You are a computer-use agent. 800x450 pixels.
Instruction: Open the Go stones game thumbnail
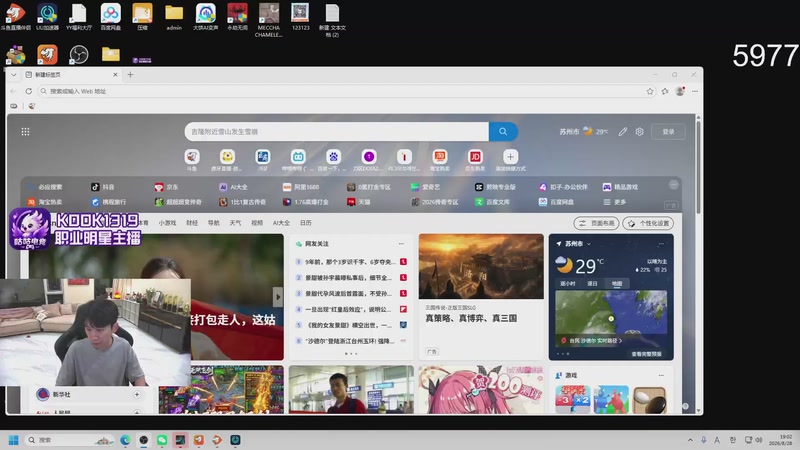[649, 399]
